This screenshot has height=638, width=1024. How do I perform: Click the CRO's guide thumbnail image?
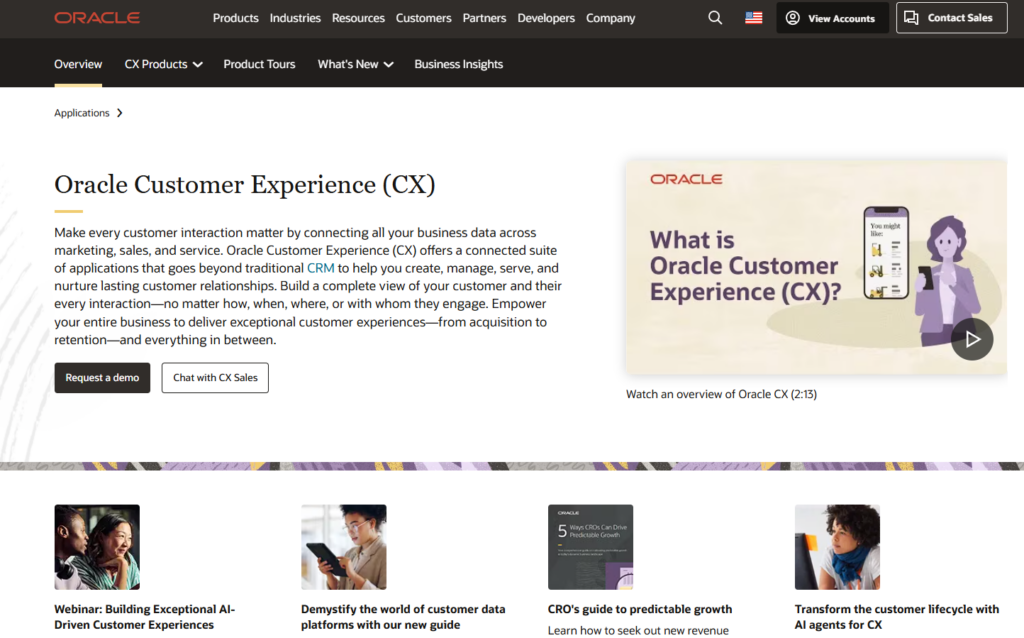coord(590,547)
